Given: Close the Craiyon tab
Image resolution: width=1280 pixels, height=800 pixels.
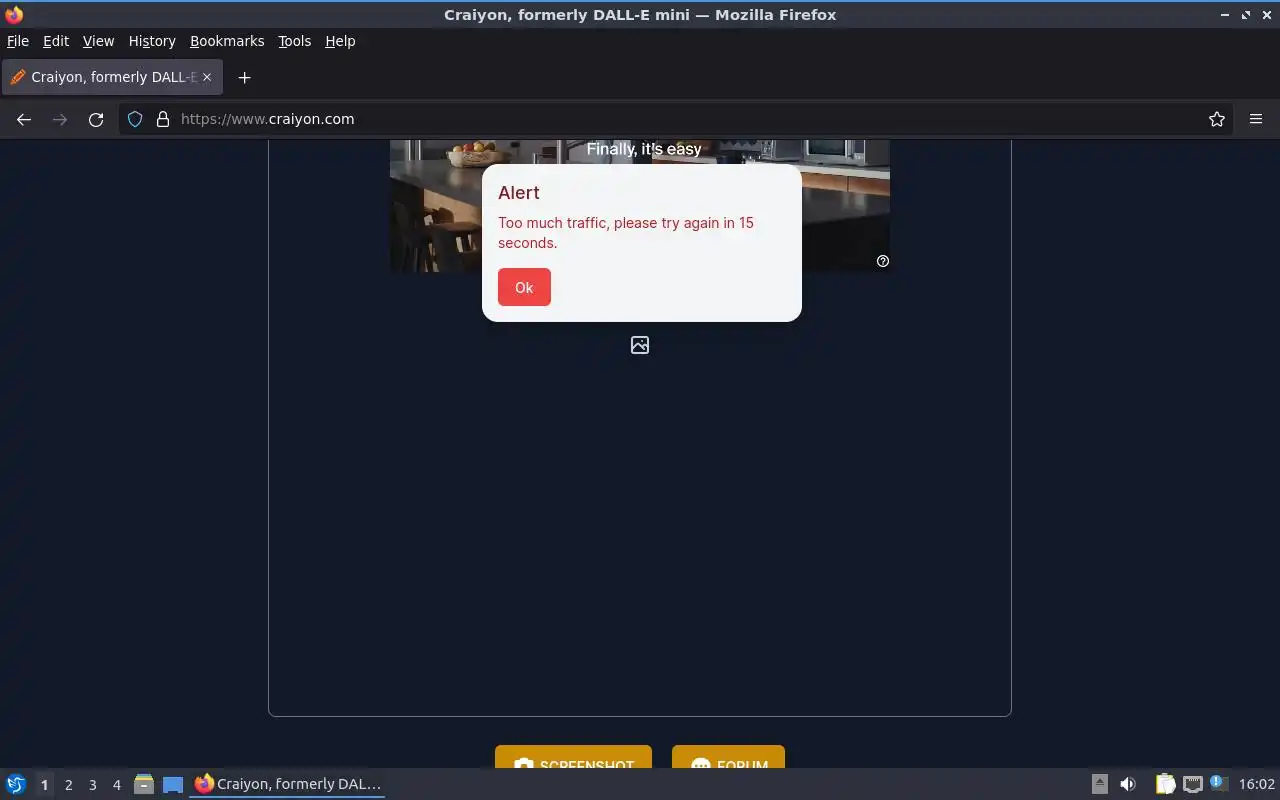Looking at the screenshot, I should (207, 77).
